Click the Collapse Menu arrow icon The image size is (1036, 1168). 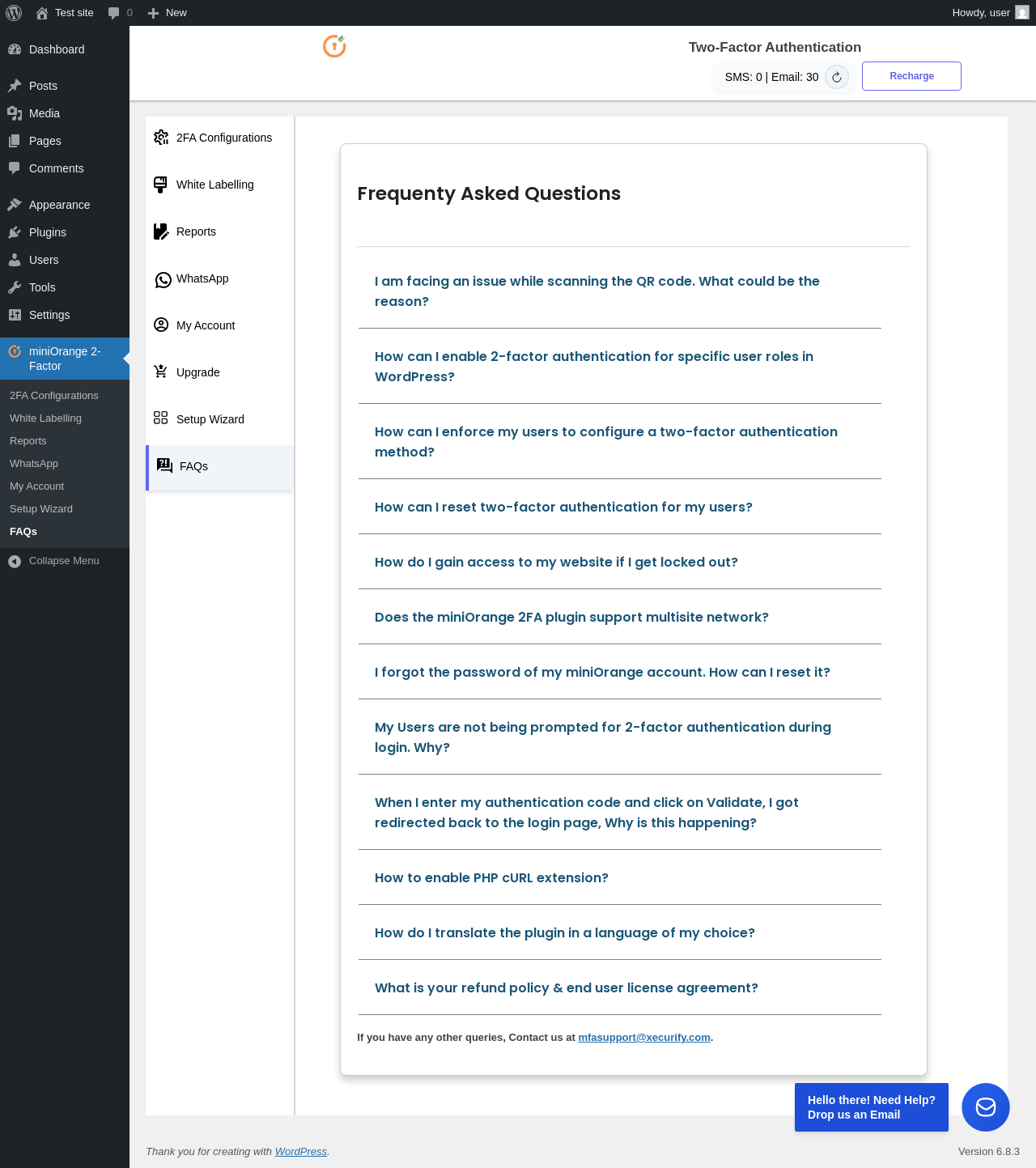[x=15, y=561]
